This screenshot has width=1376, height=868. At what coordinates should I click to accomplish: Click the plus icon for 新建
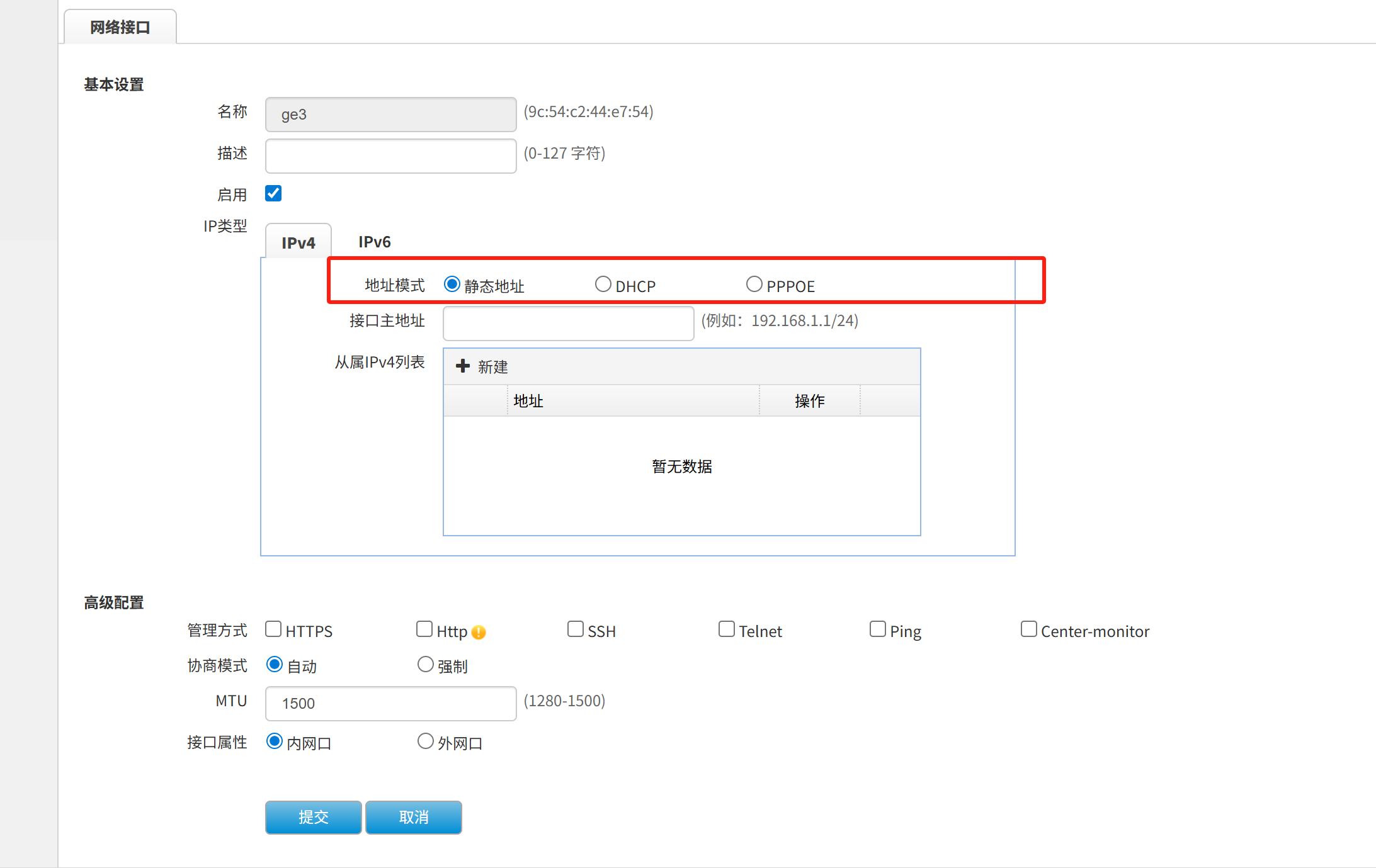[463, 366]
